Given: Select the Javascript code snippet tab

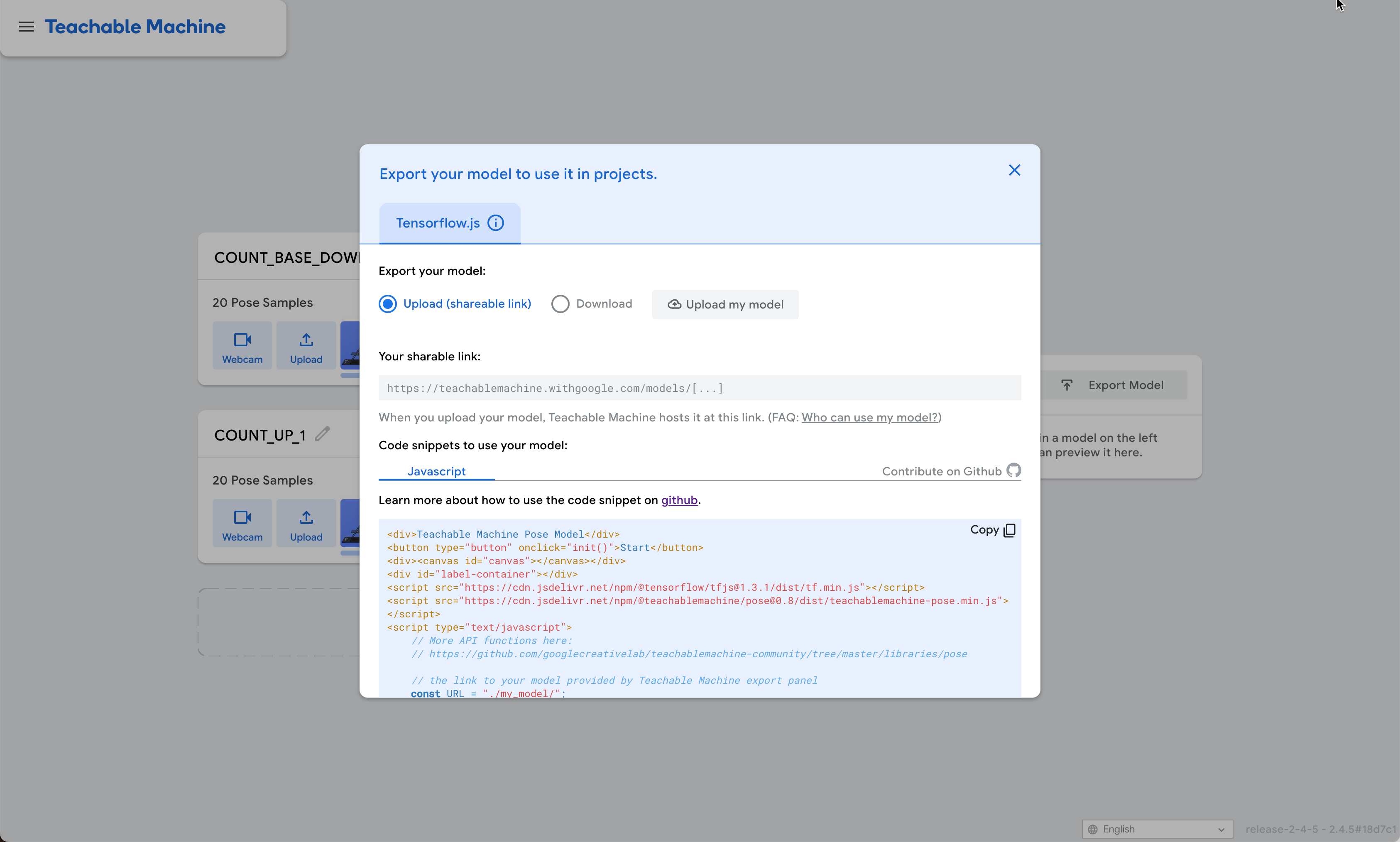Looking at the screenshot, I should (x=436, y=471).
